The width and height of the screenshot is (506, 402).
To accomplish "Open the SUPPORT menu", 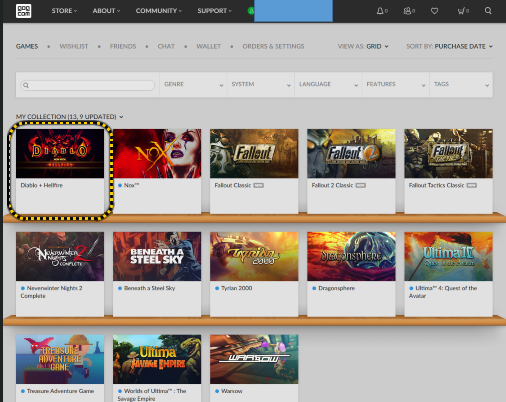I will [x=214, y=11].
